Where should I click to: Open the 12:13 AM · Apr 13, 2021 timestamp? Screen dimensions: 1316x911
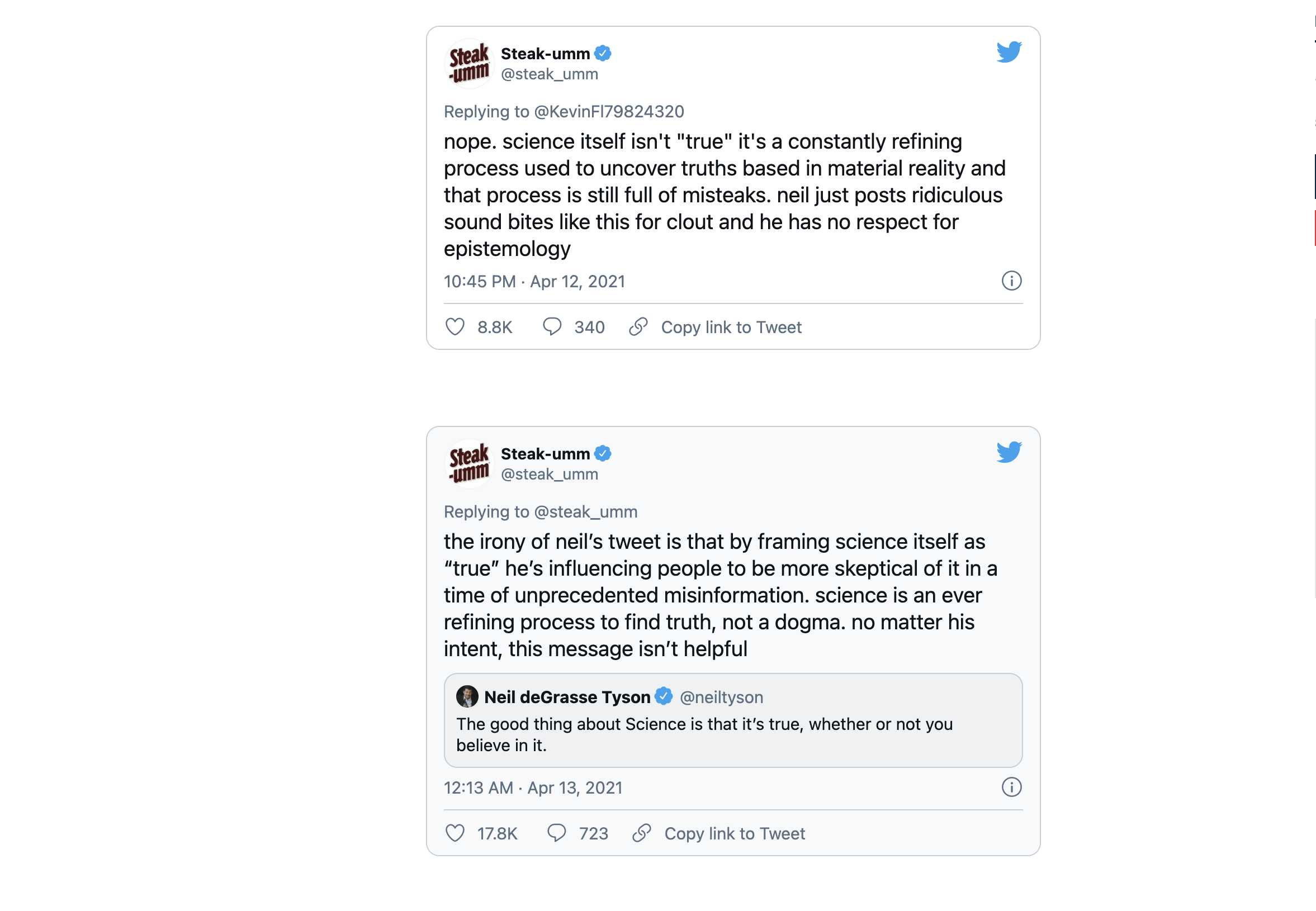533,787
